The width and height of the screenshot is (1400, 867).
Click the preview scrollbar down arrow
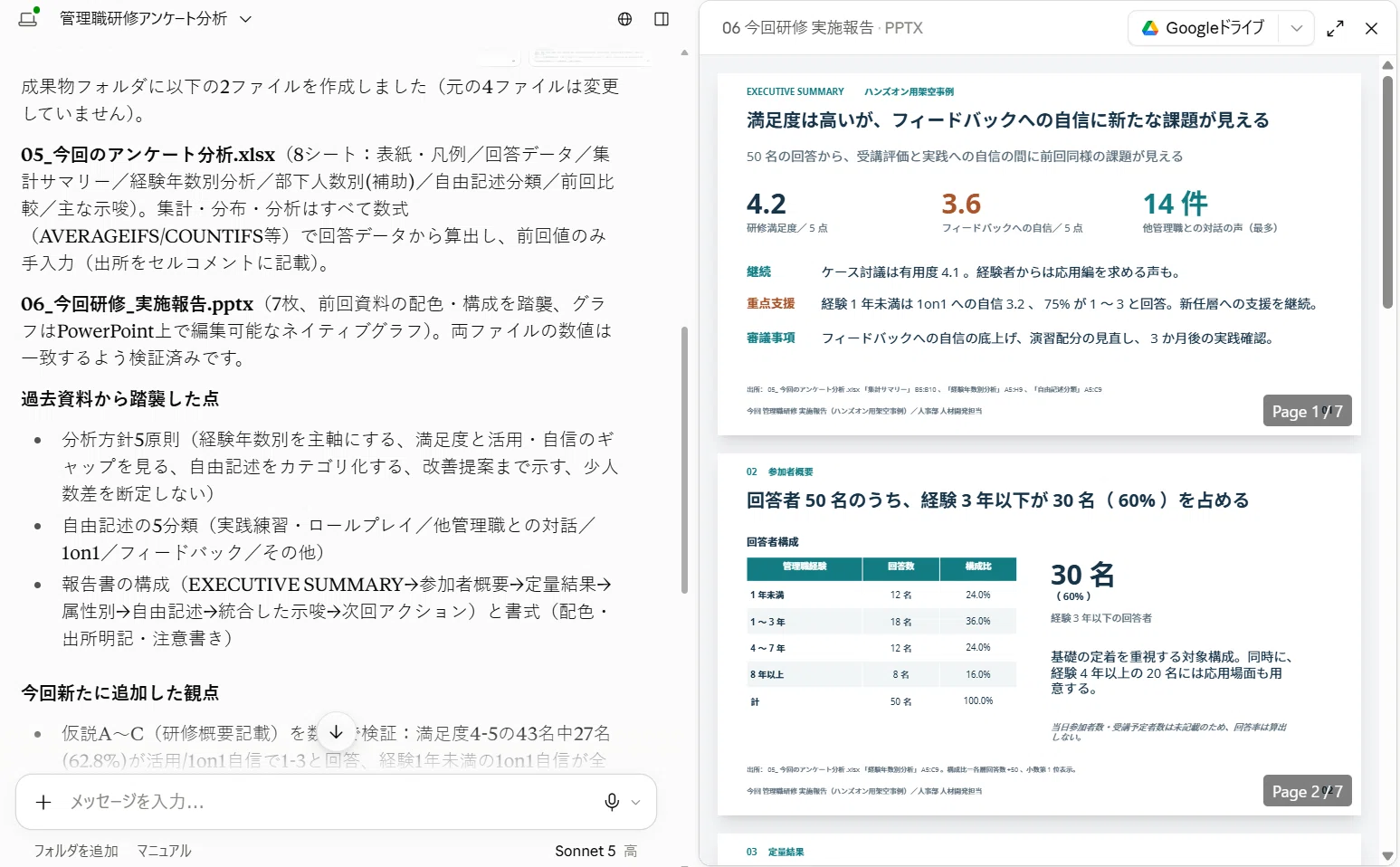1387,856
